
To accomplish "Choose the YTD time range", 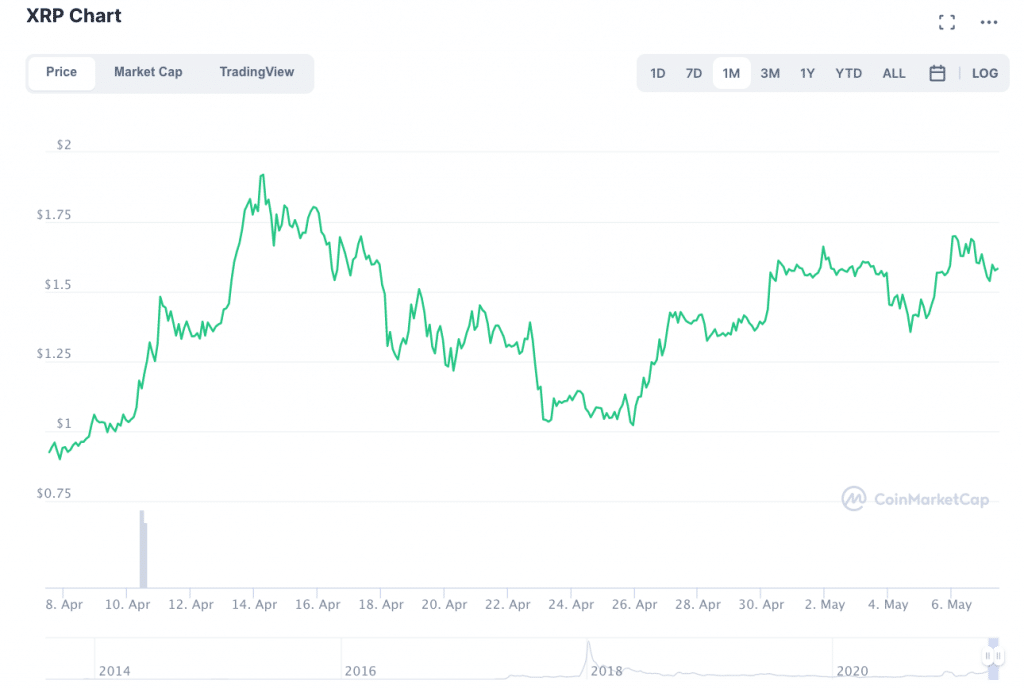I will pos(848,73).
